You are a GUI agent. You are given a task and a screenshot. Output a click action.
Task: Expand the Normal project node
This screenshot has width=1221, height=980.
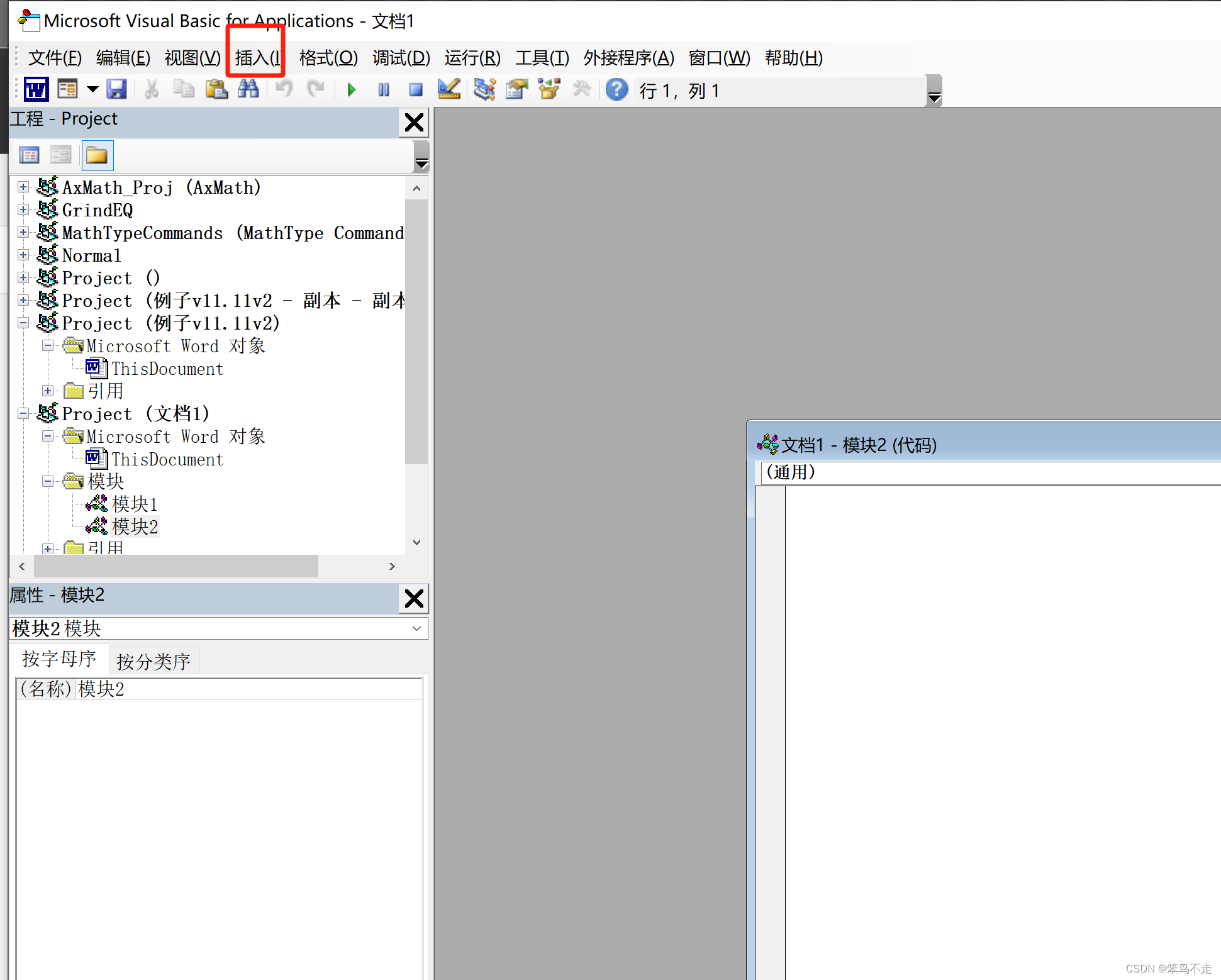[23, 255]
